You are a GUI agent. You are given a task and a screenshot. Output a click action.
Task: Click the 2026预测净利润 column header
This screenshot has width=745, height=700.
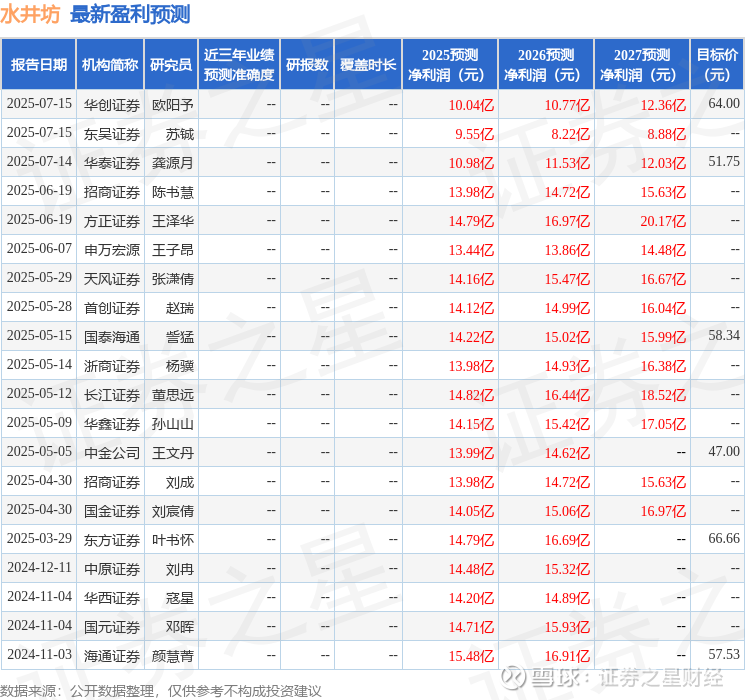click(546, 64)
